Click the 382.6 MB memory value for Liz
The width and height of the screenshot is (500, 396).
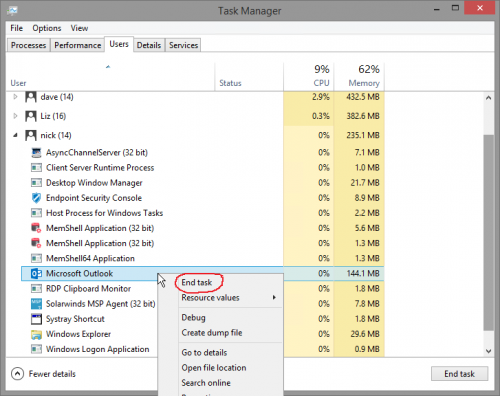(x=363, y=116)
